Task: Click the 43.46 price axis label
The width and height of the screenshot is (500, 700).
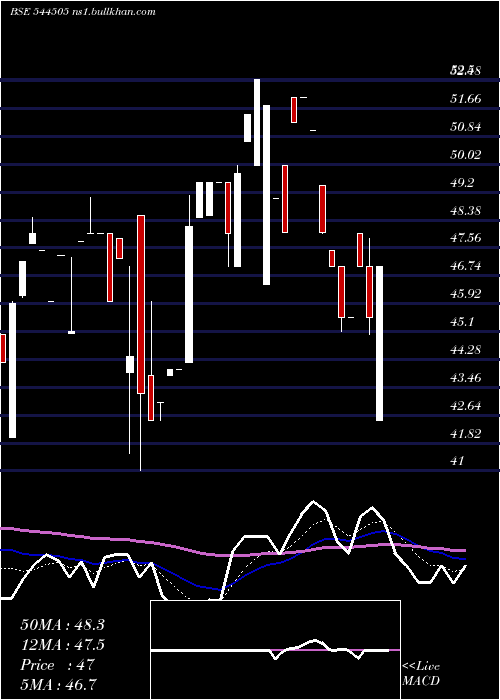Action: [x=466, y=378]
